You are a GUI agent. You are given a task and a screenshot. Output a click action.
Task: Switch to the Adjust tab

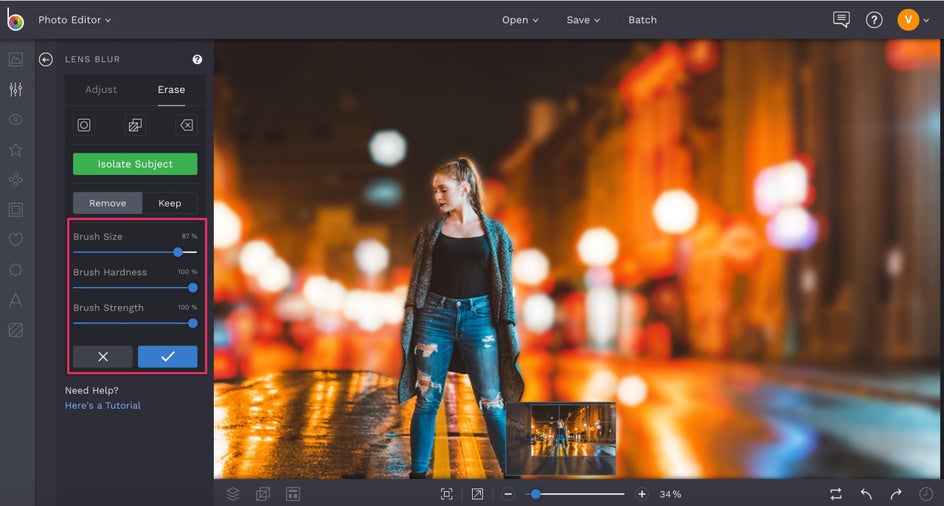[x=101, y=90]
